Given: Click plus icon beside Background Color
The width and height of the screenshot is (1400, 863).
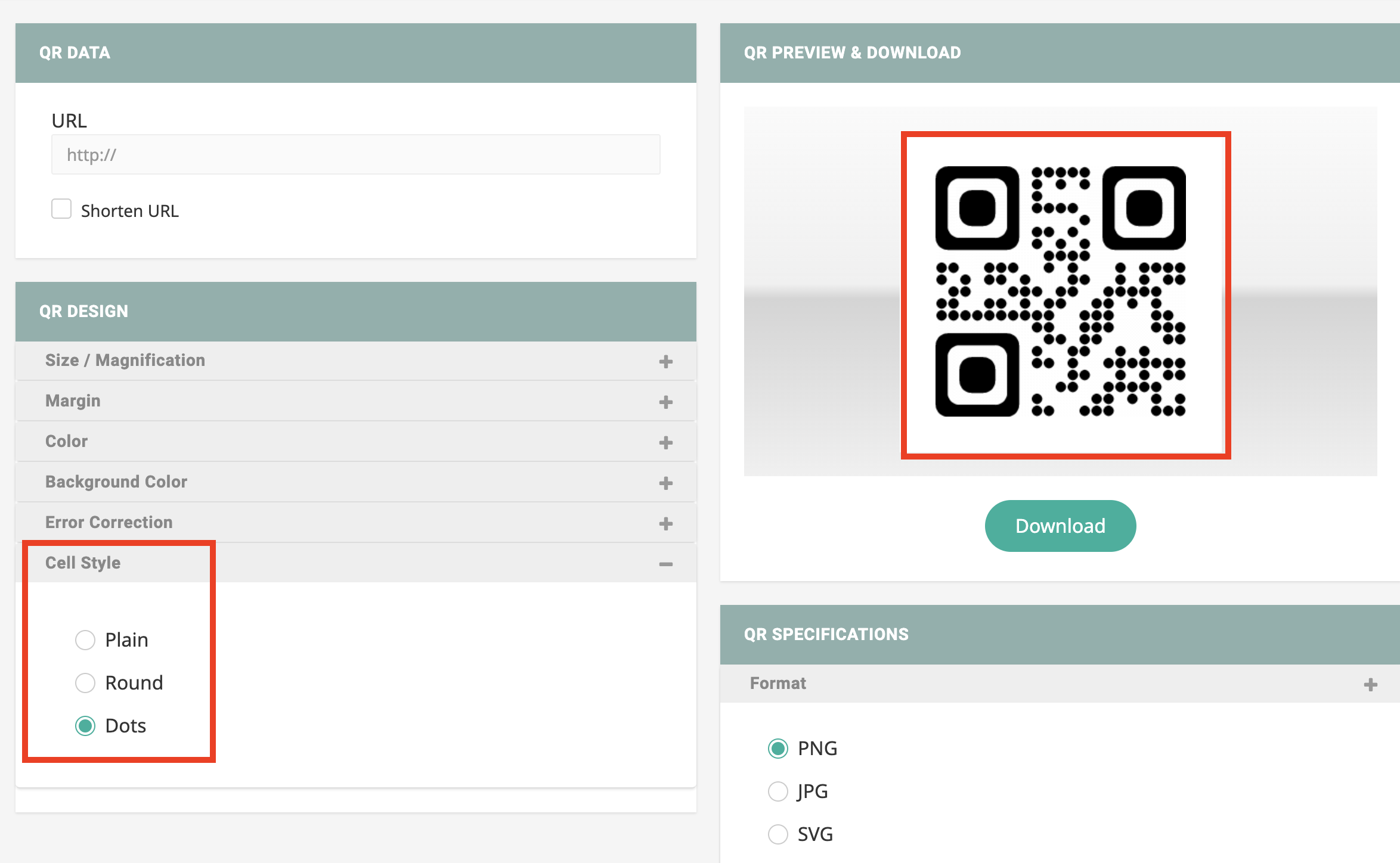Looking at the screenshot, I should pyautogui.click(x=665, y=483).
